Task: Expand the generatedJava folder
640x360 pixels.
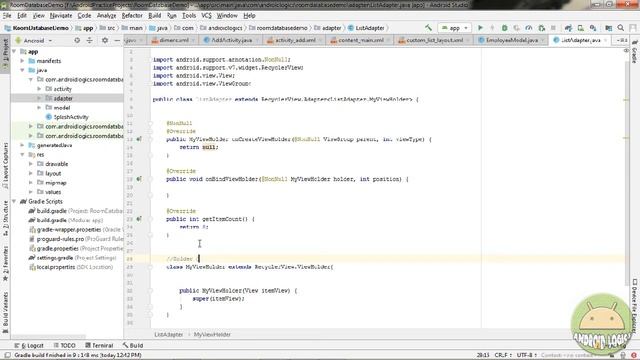Action: (22, 145)
